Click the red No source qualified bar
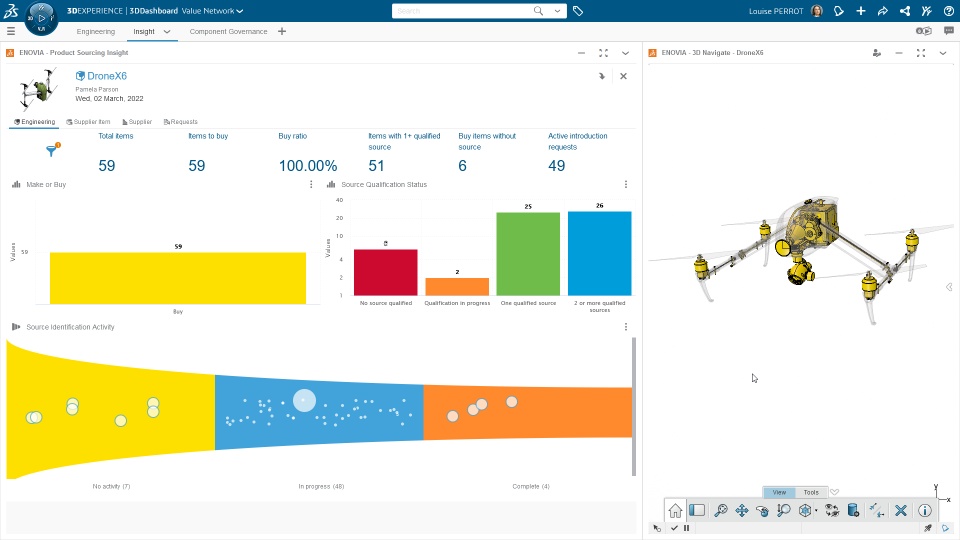Screen dimensions: 960x540 [386, 272]
